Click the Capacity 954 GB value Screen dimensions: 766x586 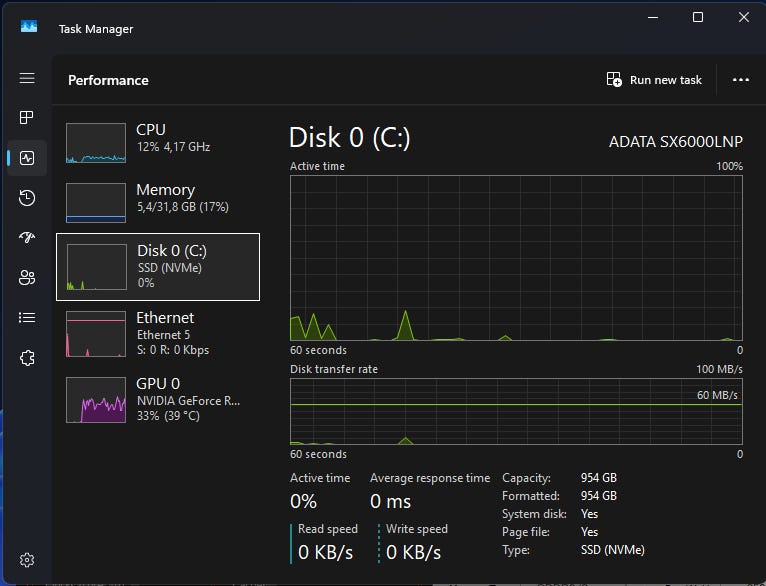click(x=598, y=478)
